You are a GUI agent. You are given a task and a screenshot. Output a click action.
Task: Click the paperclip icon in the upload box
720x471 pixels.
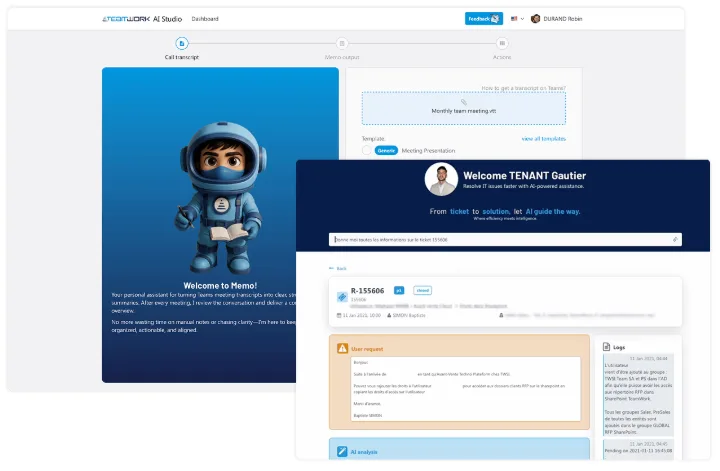pos(464,102)
